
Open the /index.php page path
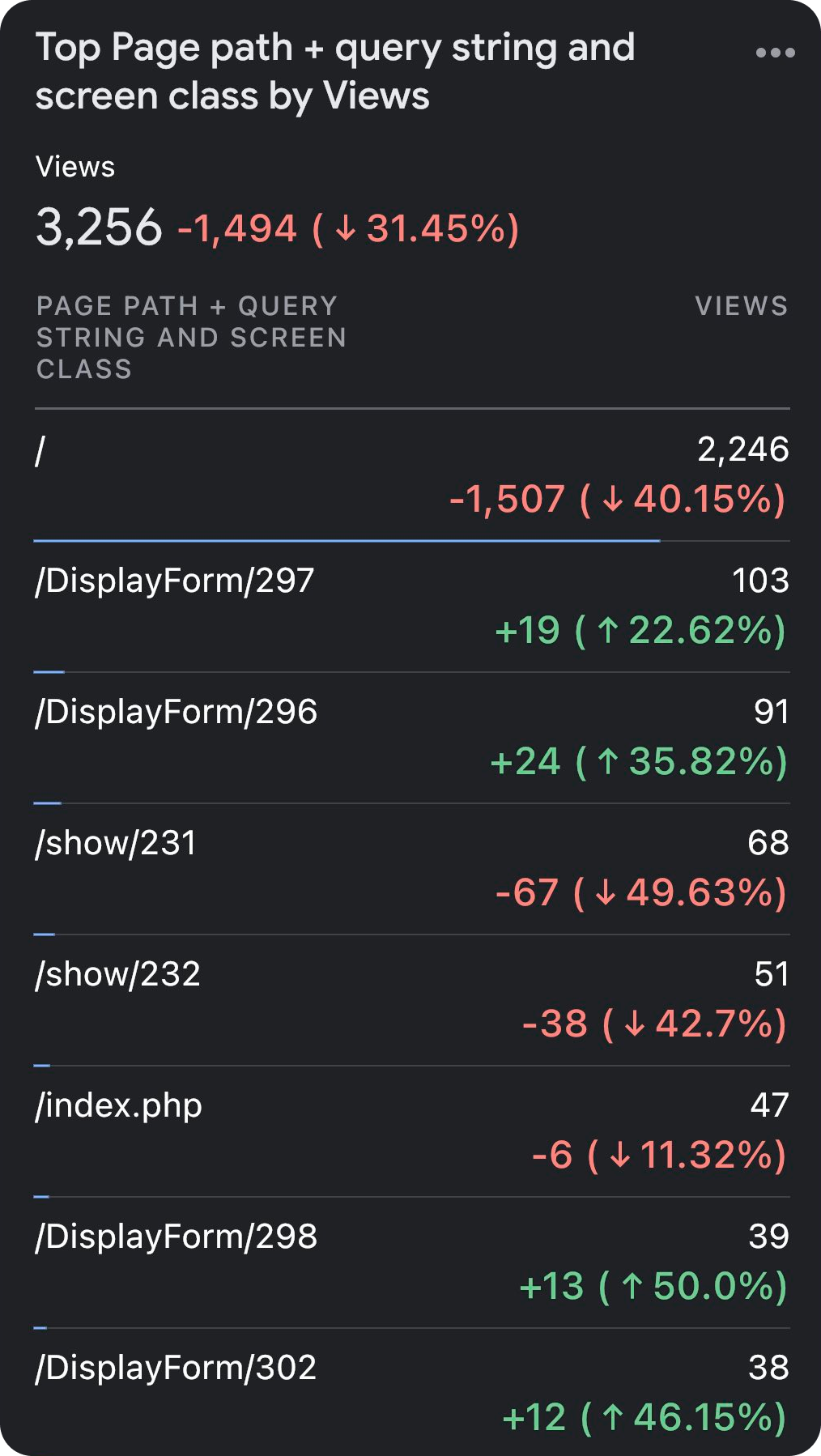(118, 1106)
